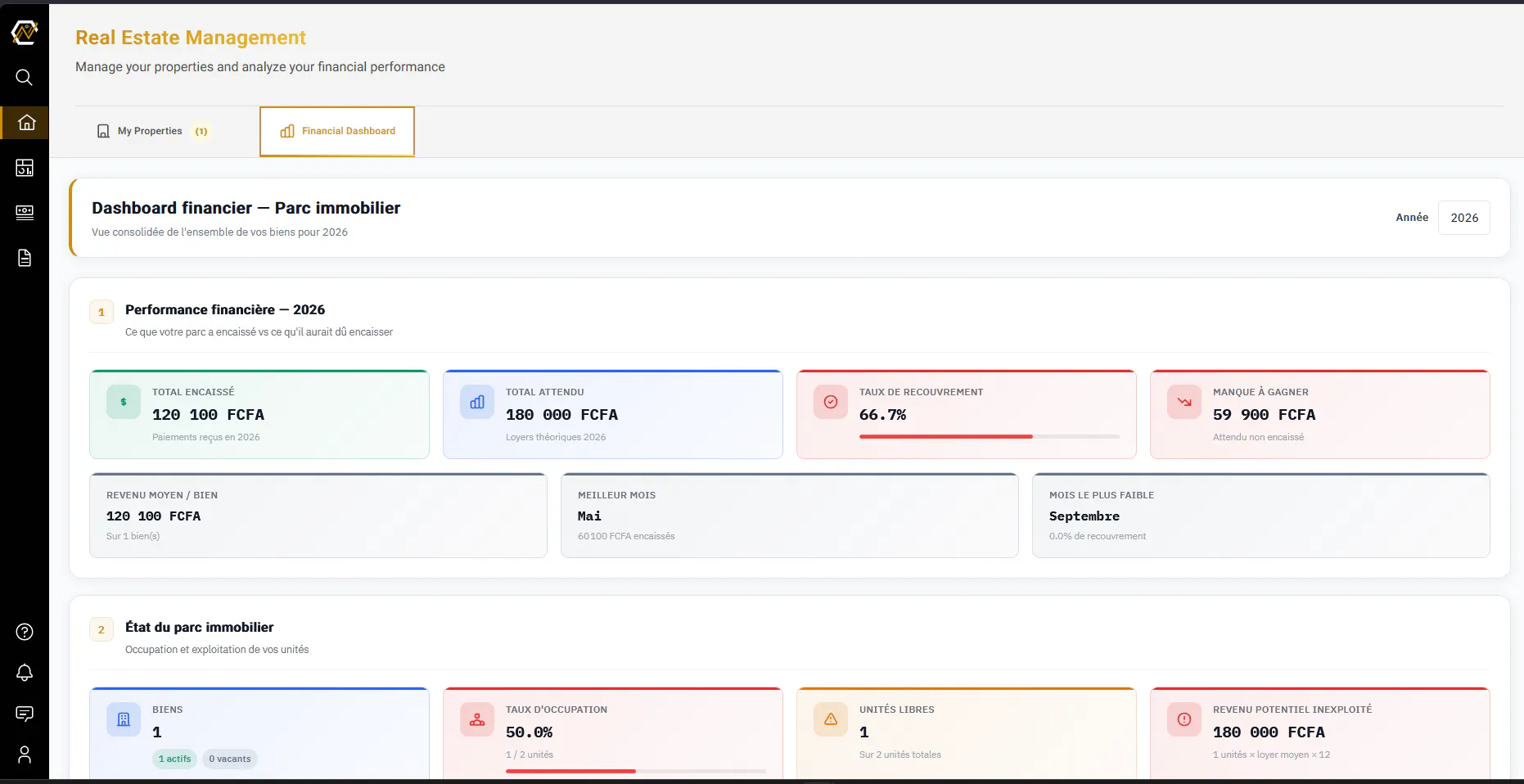The height and width of the screenshot is (784, 1524).
Task: Click the occupancy rate 50.0% progress bar
Action: [636, 771]
